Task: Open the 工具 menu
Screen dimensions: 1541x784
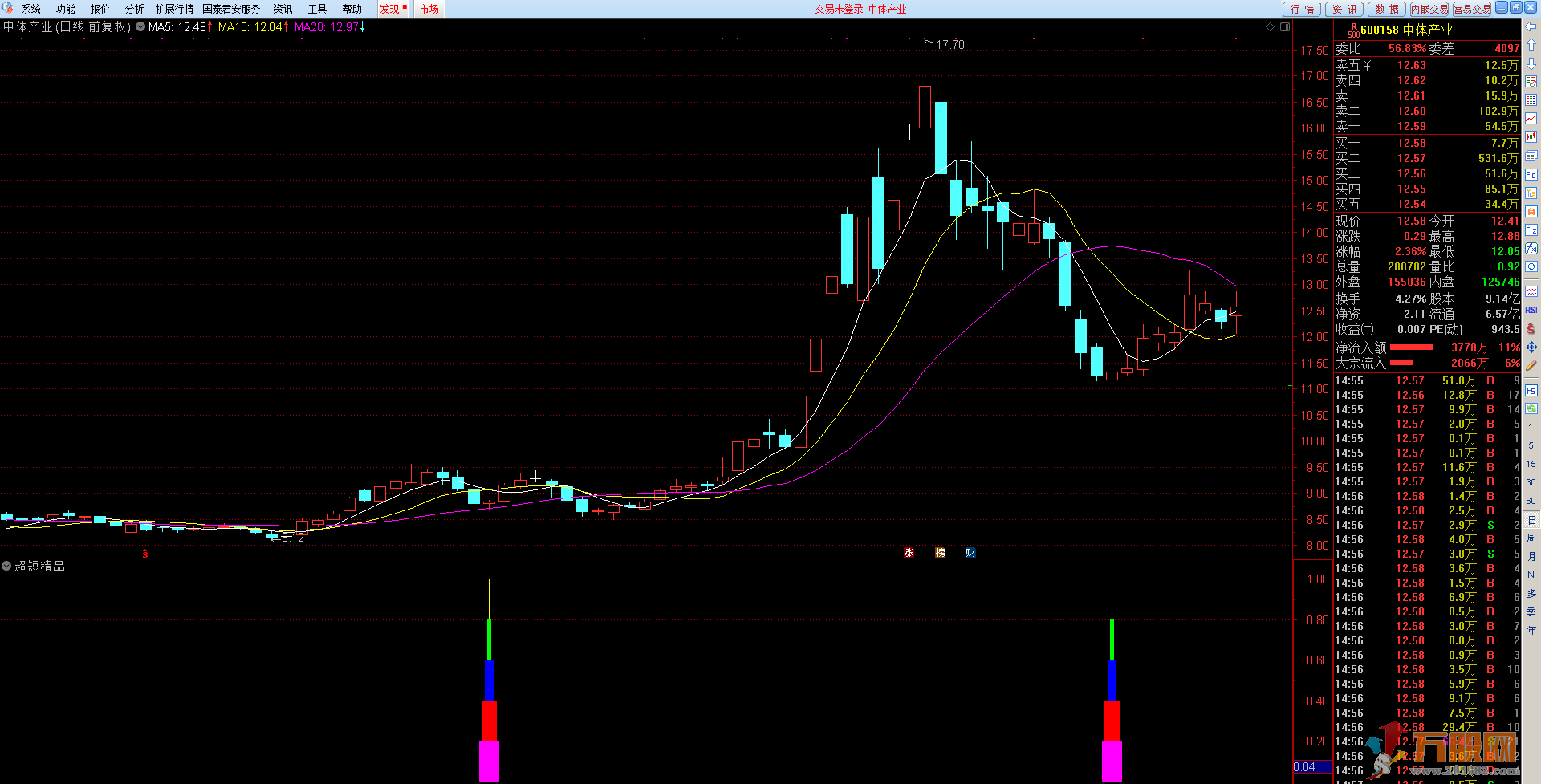Action: click(x=317, y=9)
